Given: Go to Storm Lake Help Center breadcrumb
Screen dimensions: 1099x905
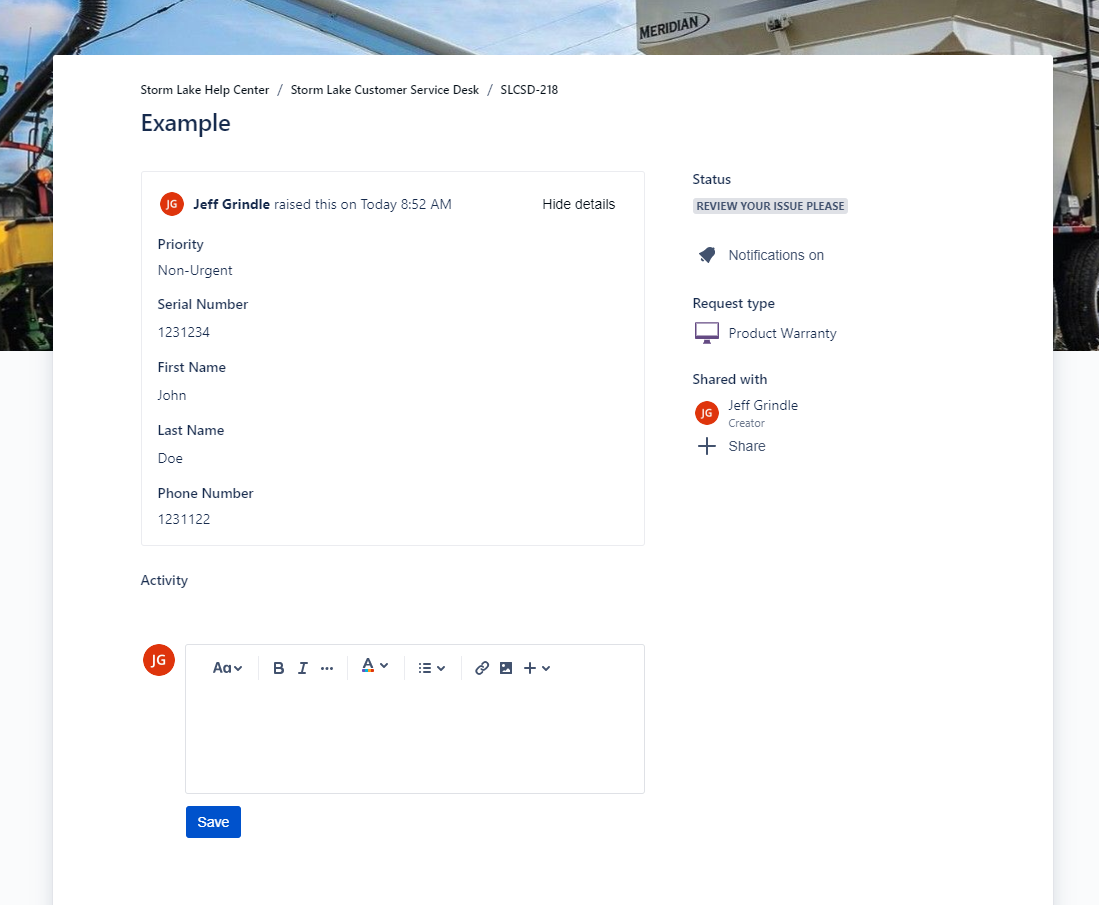Looking at the screenshot, I should pos(205,90).
